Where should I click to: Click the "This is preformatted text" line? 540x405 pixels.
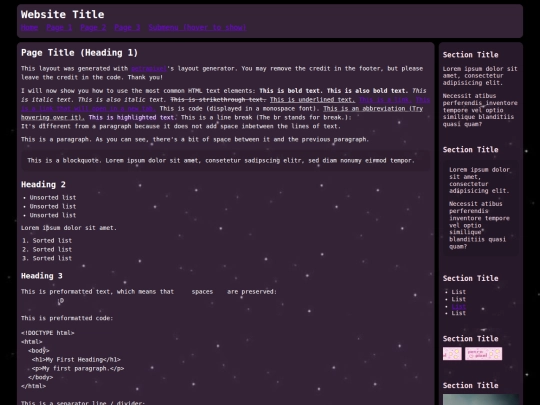pos(149,292)
